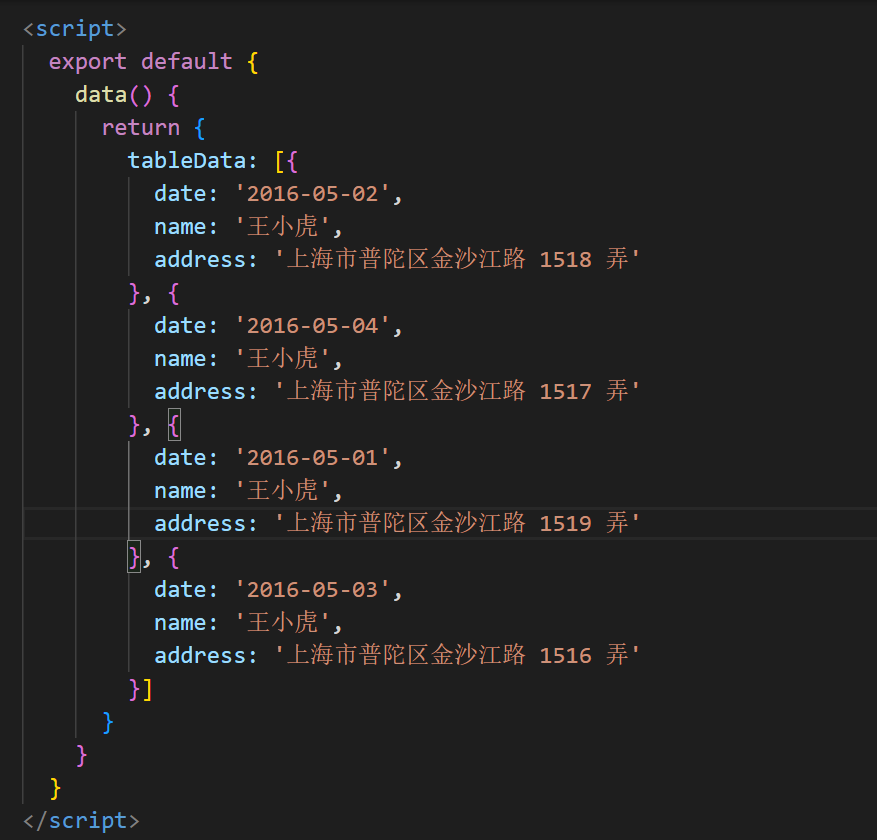
Task: Click the address number 1518
Action: tap(565, 260)
